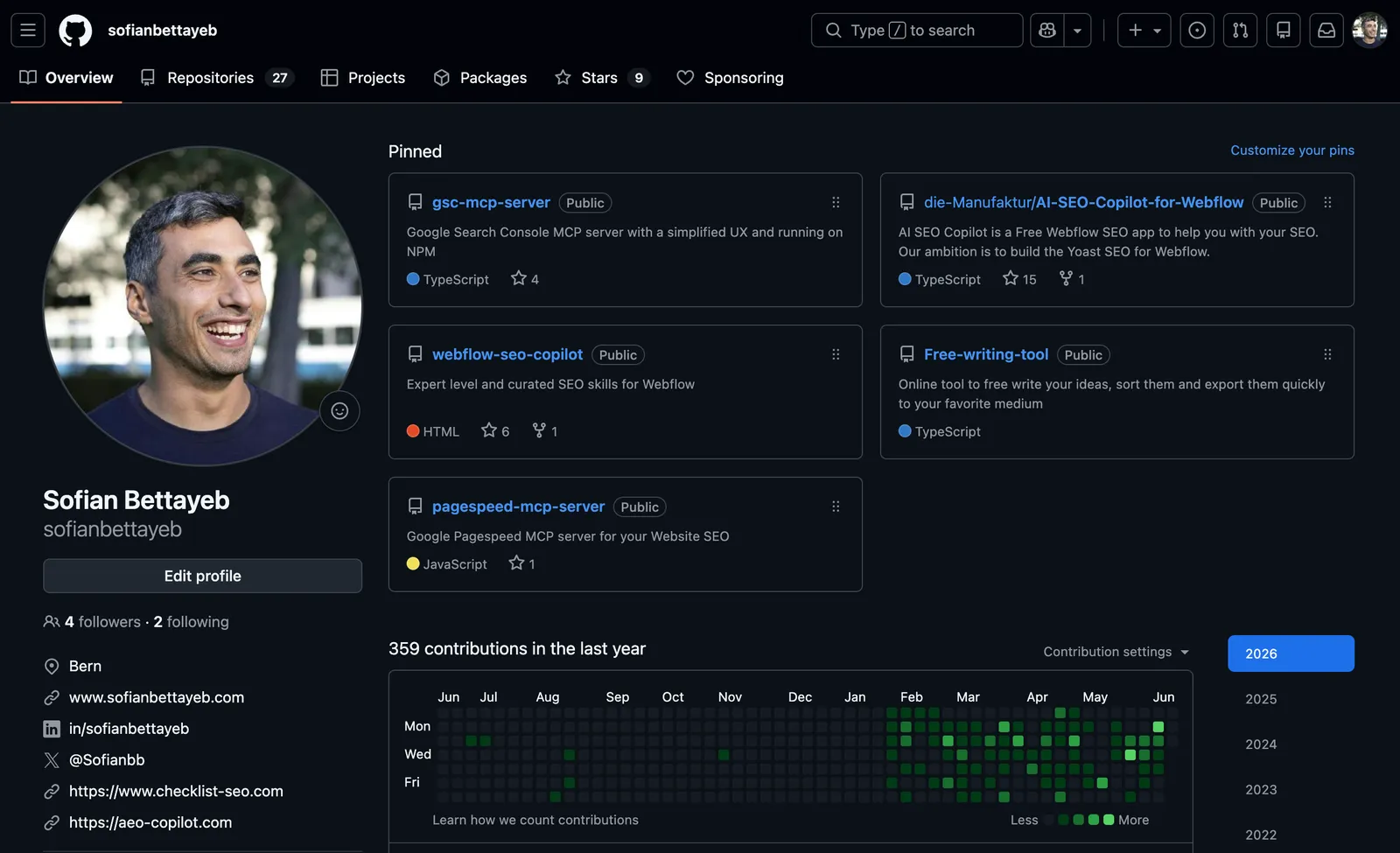Switch to the Packages tab
1400x853 pixels.
coord(480,78)
